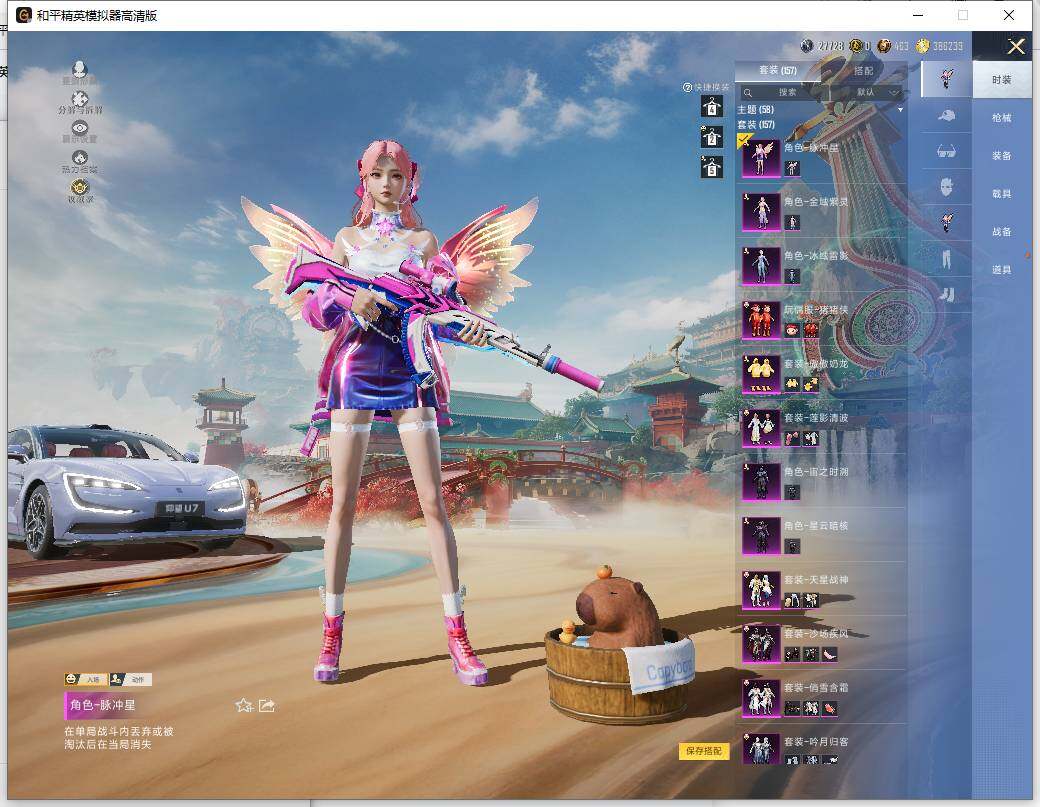Click the gold coin currency icon
The height and width of the screenshot is (807, 1040).
(923, 46)
